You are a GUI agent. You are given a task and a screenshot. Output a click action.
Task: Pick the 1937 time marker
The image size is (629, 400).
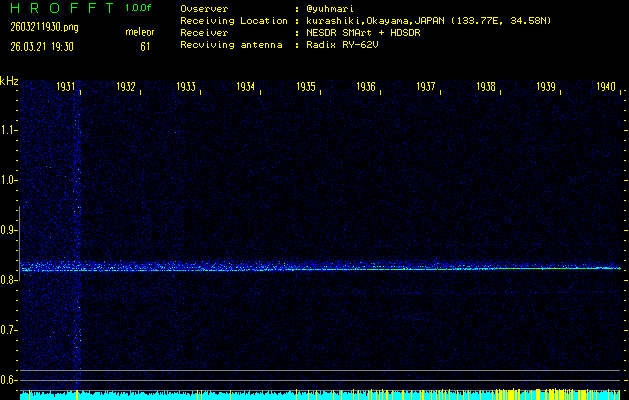(x=426, y=88)
